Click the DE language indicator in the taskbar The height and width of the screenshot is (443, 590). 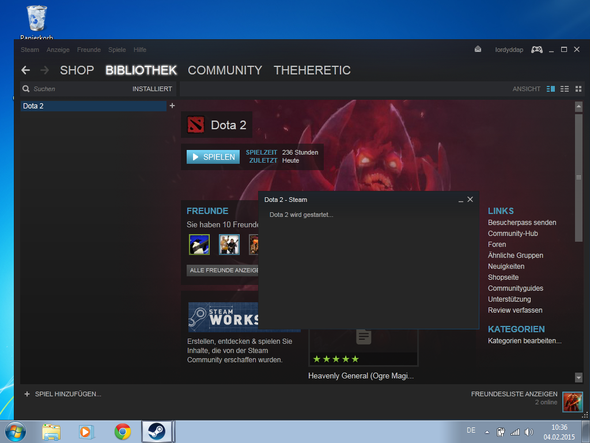[471, 430]
